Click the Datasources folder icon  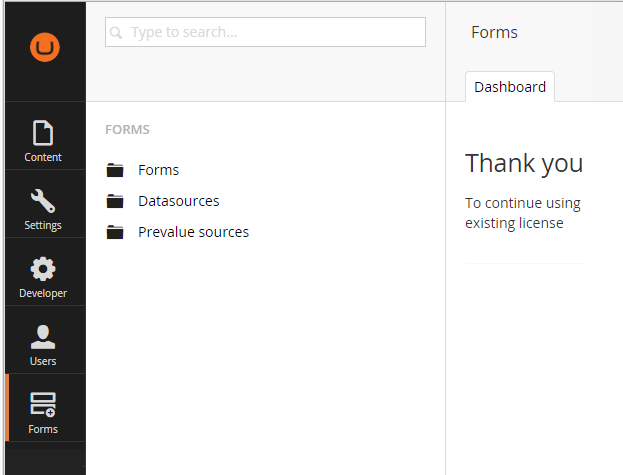coord(115,201)
